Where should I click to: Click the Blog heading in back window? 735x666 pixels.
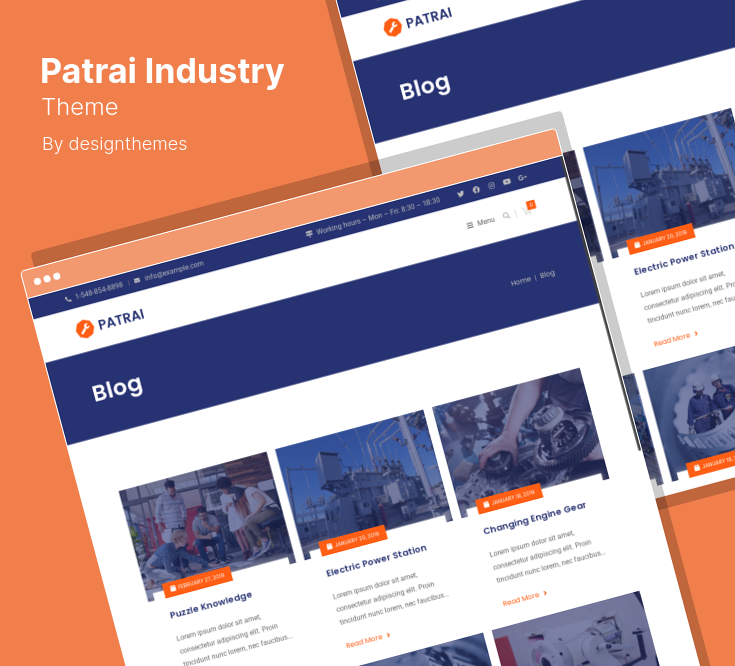coord(425,87)
